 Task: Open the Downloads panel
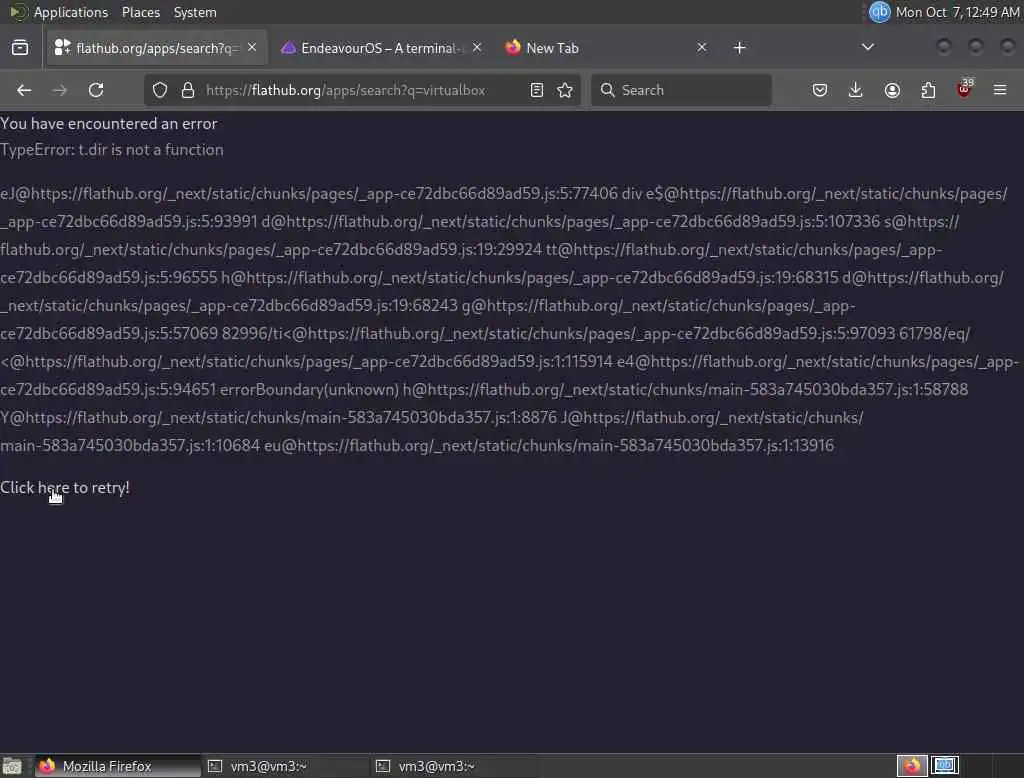coord(856,90)
